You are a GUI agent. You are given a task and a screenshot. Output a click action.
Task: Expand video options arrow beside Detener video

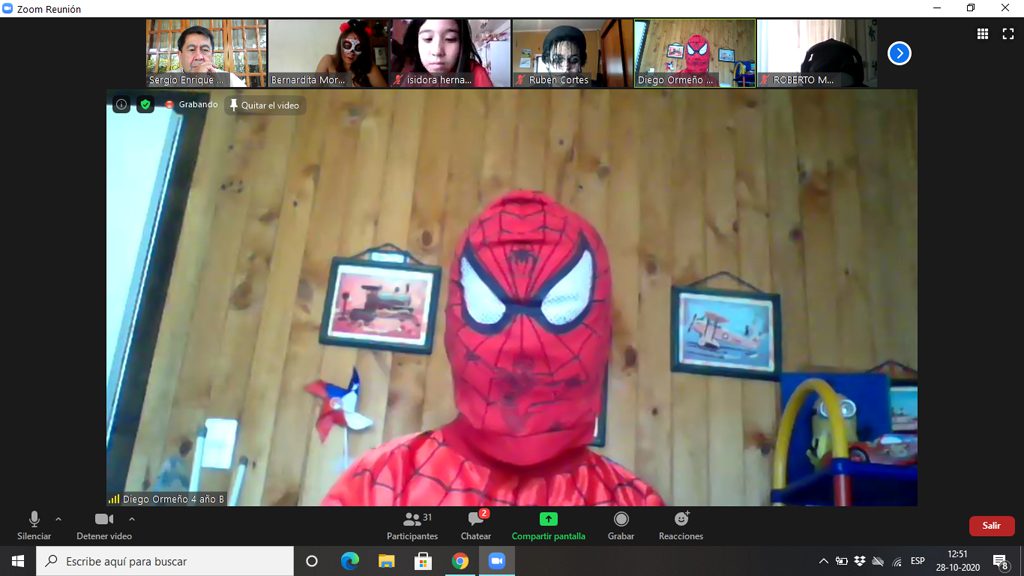(132, 519)
